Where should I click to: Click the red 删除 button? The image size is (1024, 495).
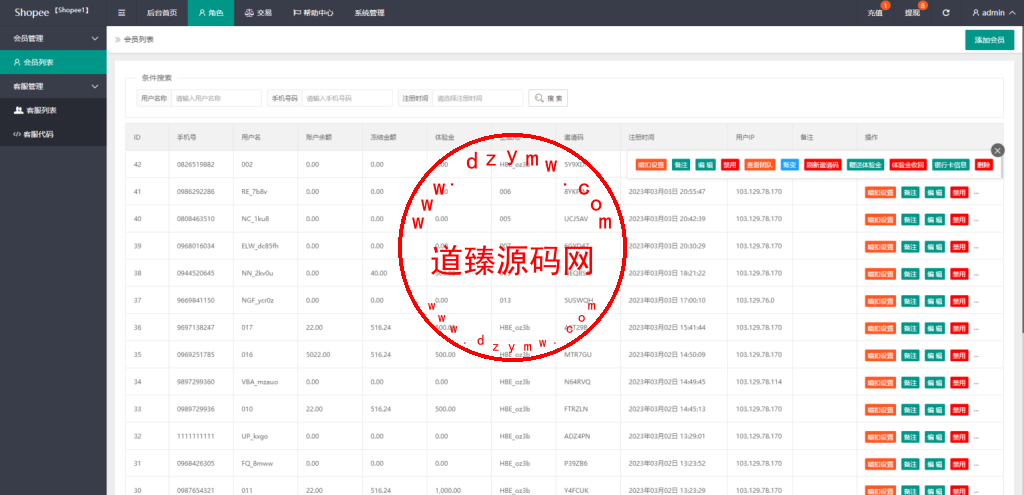[984, 165]
